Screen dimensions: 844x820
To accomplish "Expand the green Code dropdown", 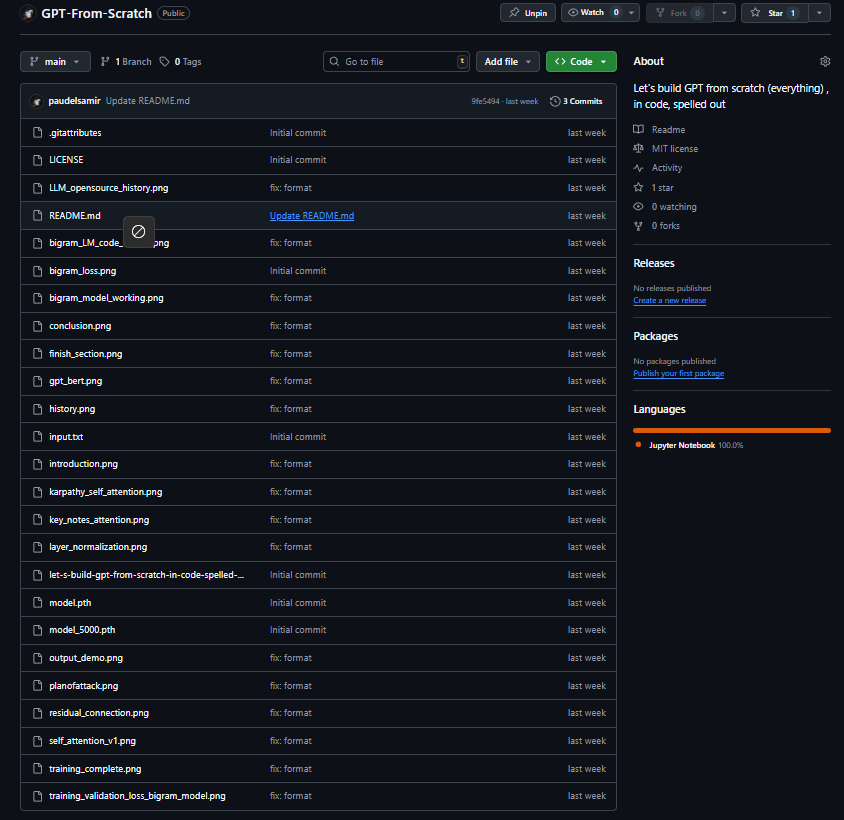I will click(x=581, y=62).
